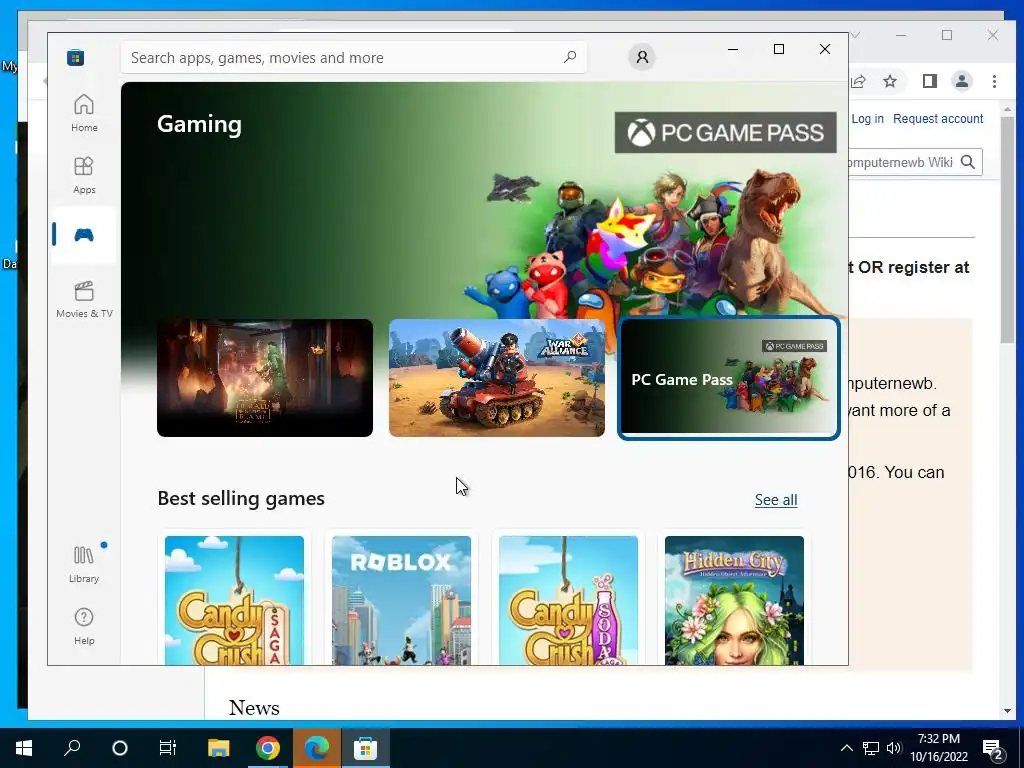Click Microsoft Store taskbar icon
This screenshot has width=1024, height=768.
point(366,748)
